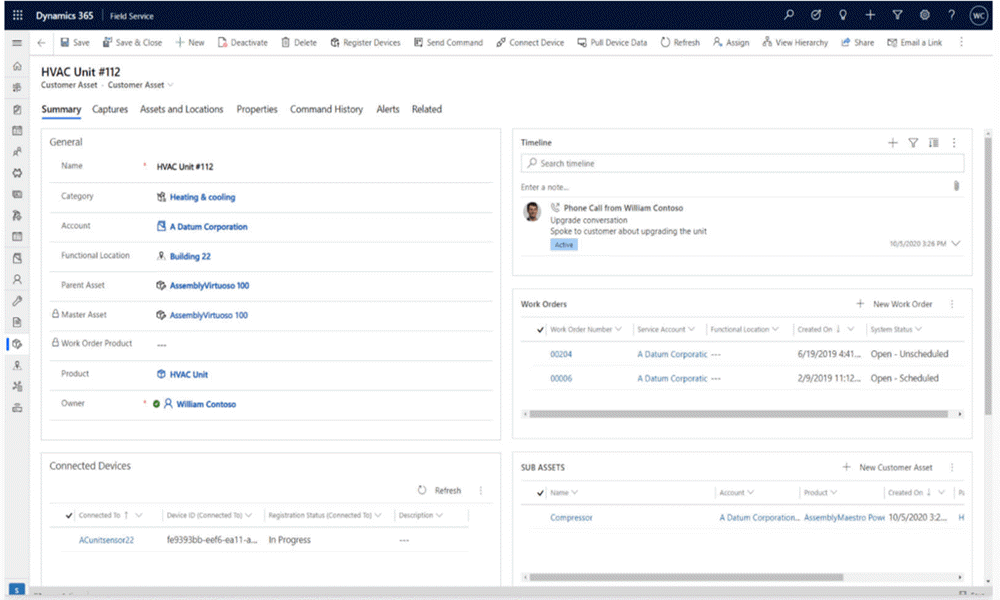Open the overflow menu on the command bar
This screenshot has height=600, width=1000.
962,42
